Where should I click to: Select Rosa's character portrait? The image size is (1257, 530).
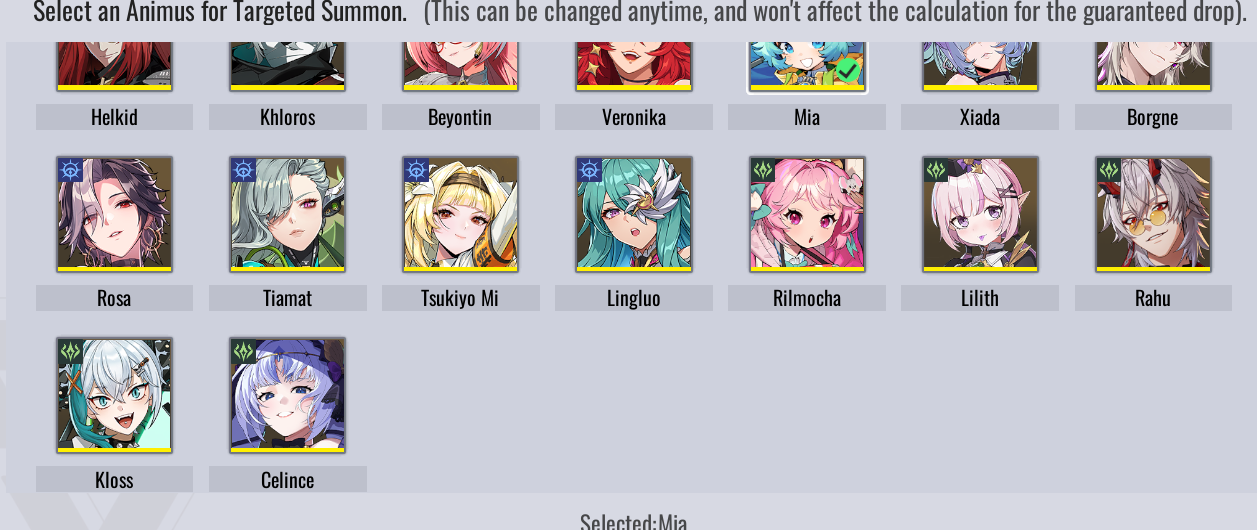pyautogui.click(x=114, y=214)
